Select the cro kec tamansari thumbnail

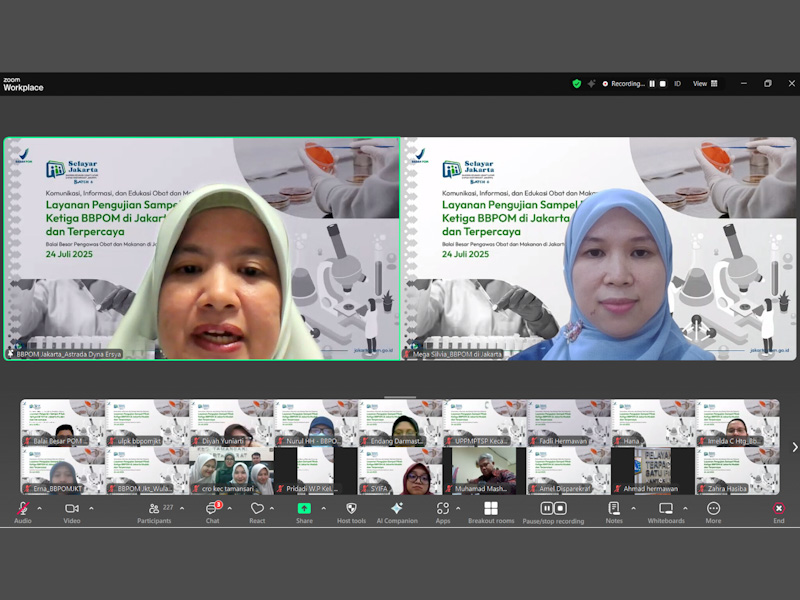[231, 471]
